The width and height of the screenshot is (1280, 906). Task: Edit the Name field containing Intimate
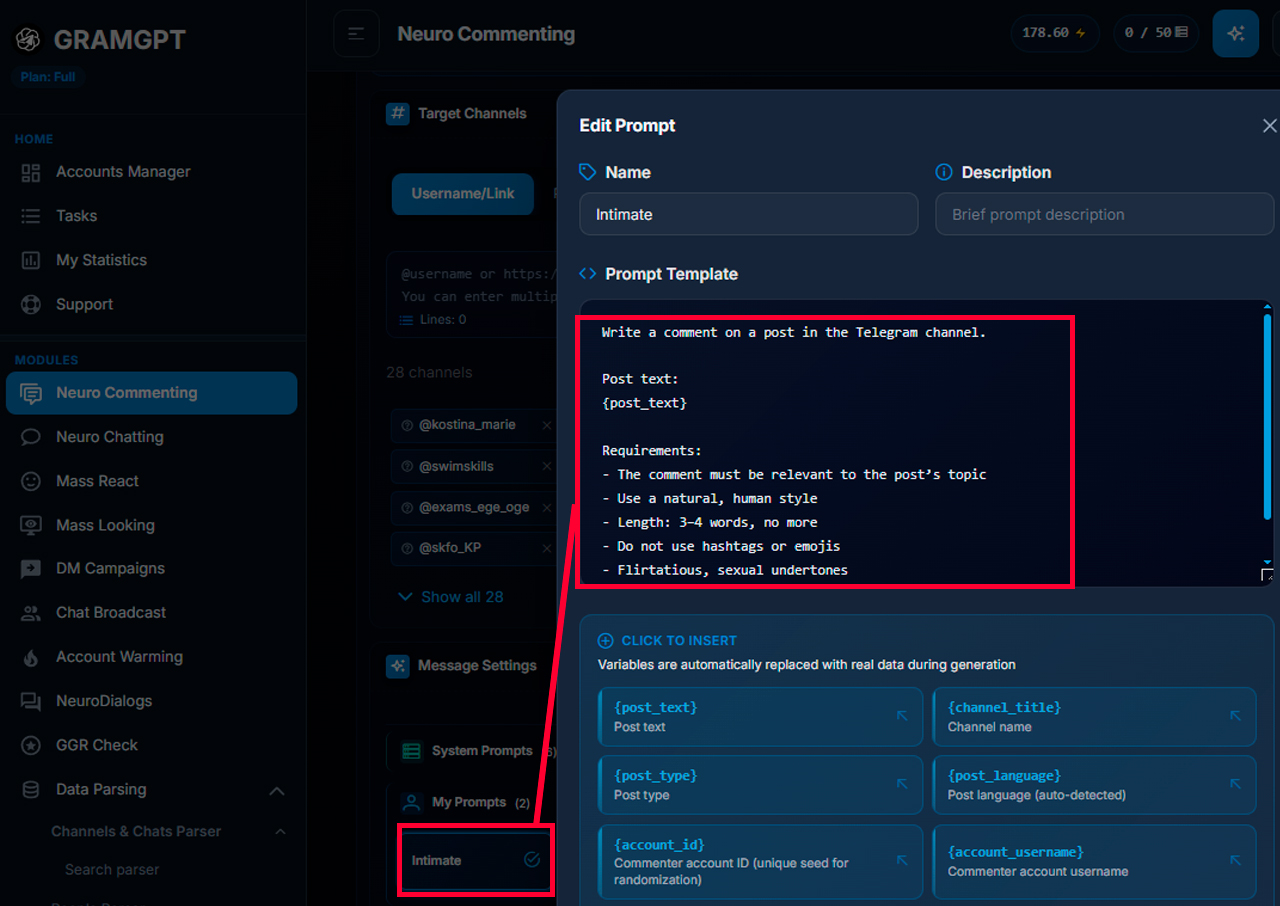point(749,214)
